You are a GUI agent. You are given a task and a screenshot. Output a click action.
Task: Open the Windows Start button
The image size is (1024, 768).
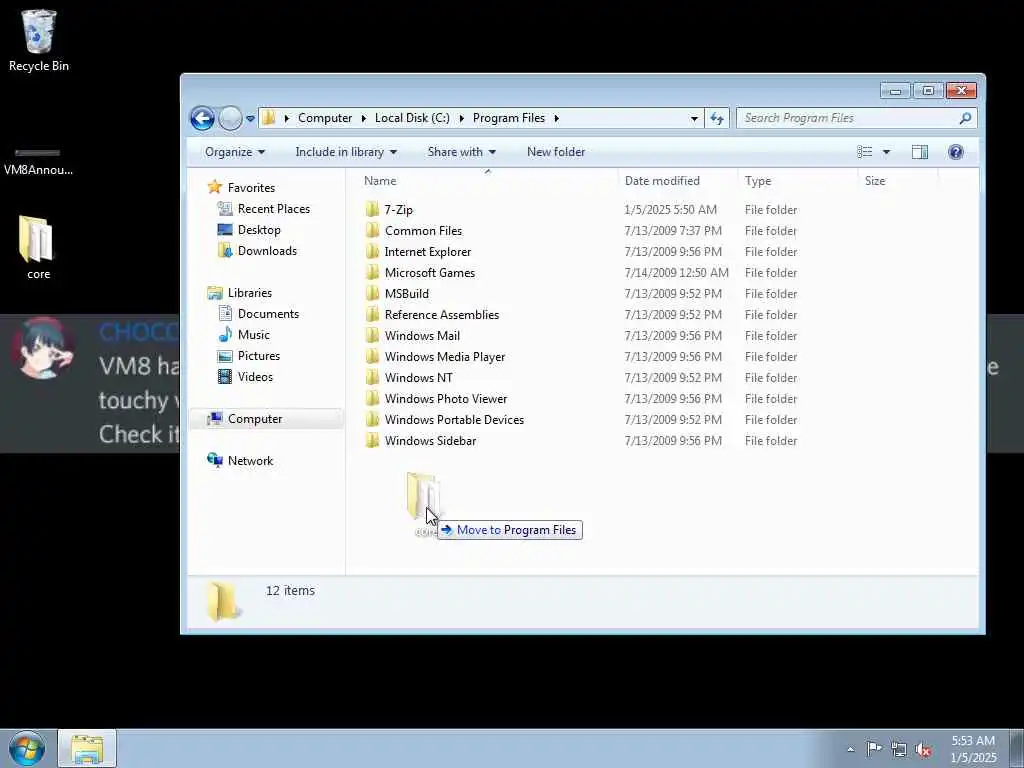[27, 748]
